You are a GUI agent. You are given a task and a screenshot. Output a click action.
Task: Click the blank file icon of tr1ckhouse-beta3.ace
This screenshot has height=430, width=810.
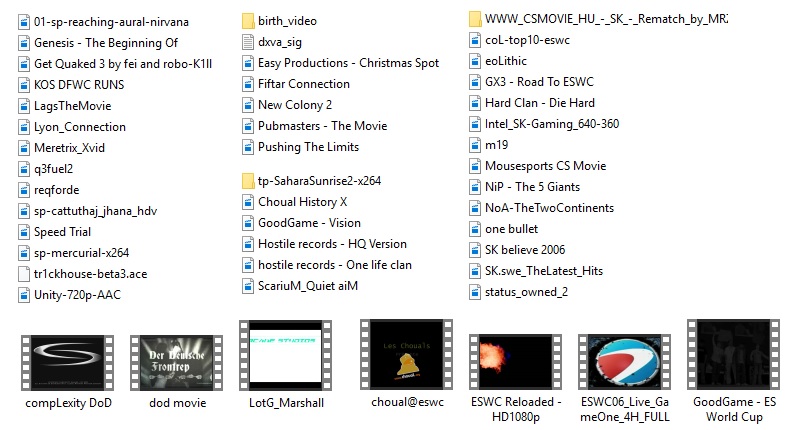coord(24,274)
